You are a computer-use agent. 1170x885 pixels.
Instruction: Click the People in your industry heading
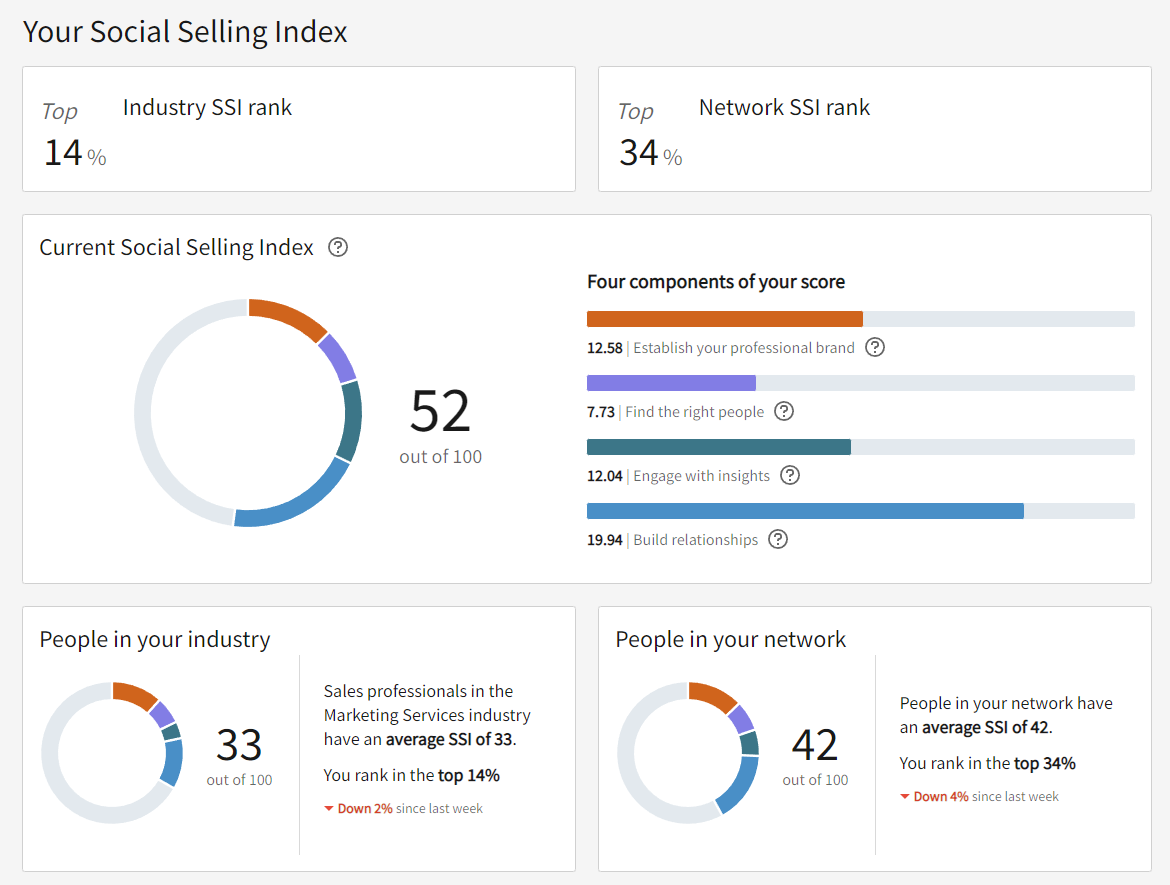point(155,639)
